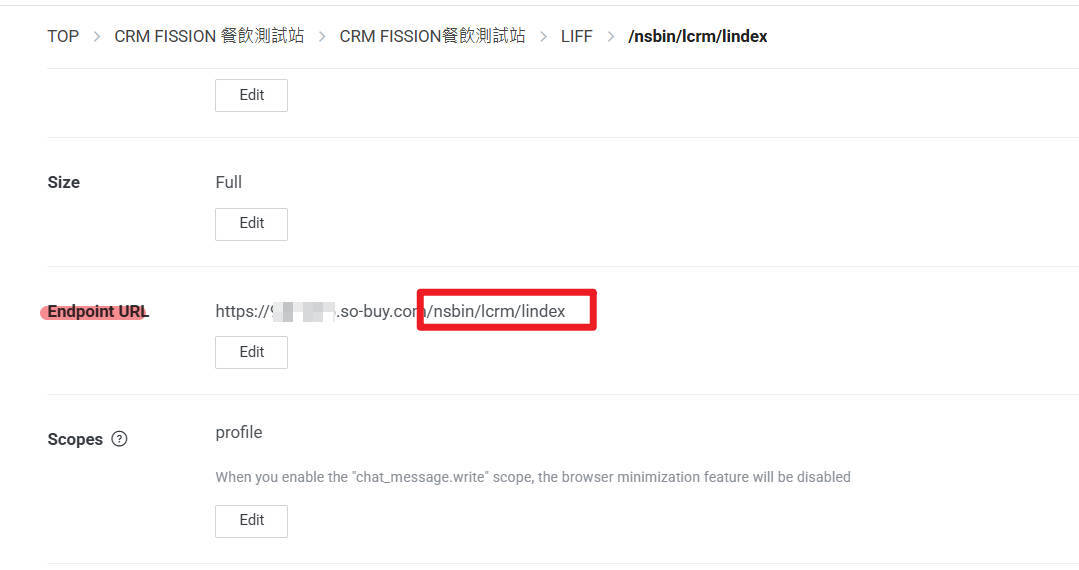This screenshot has height=570, width=1079.
Task: Edit the Scopes setting
Action: coord(251,520)
